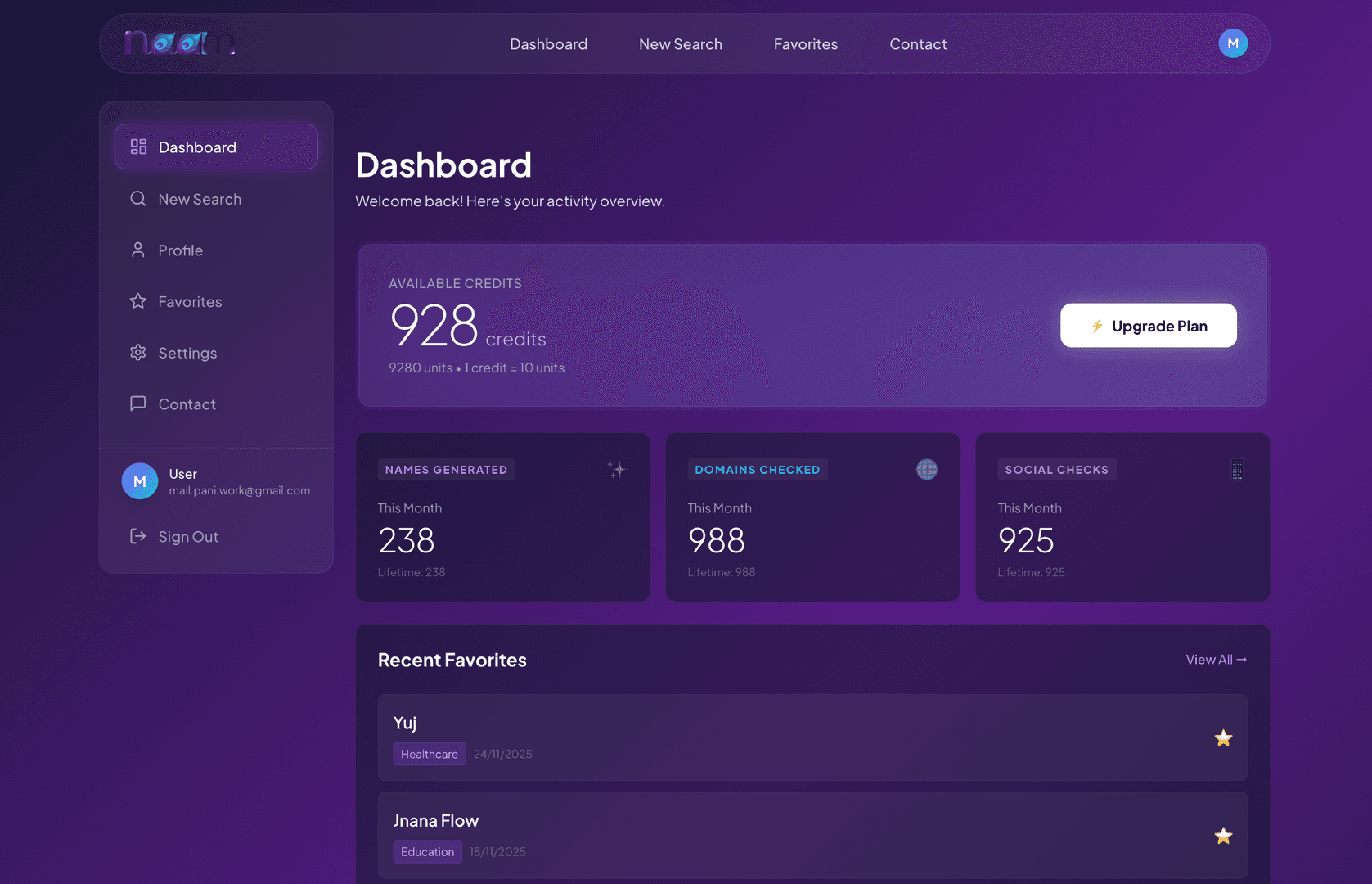Click the sparkles icon on Names Generated card
This screenshot has height=884, width=1372.
click(x=617, y=469)
